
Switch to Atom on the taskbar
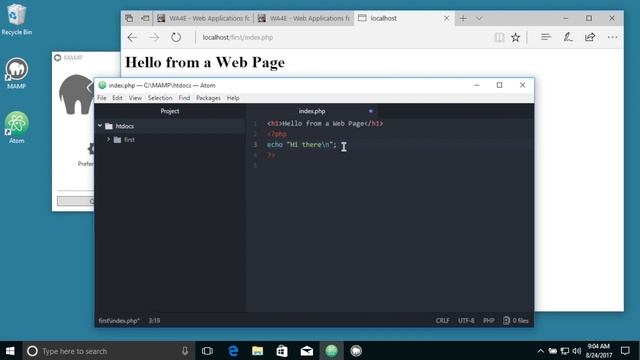331,351
